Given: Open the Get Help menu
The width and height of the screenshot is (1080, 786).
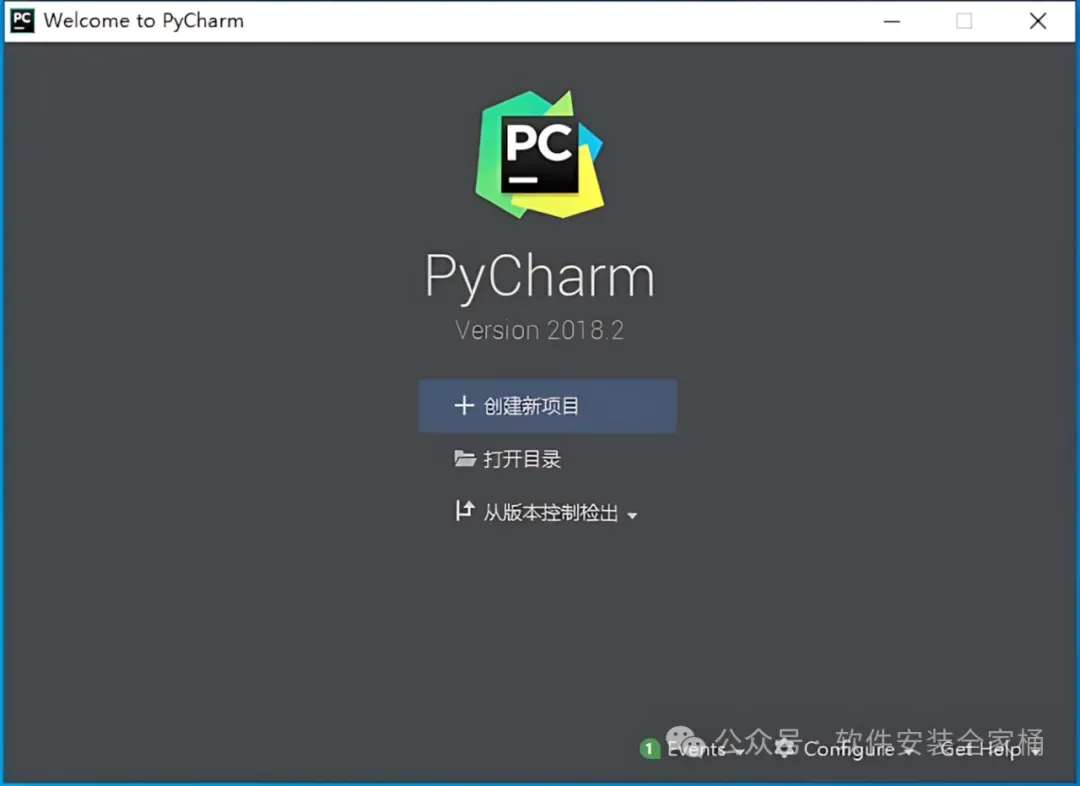Looking at the screenshot, I should click(x=990, y=749).
